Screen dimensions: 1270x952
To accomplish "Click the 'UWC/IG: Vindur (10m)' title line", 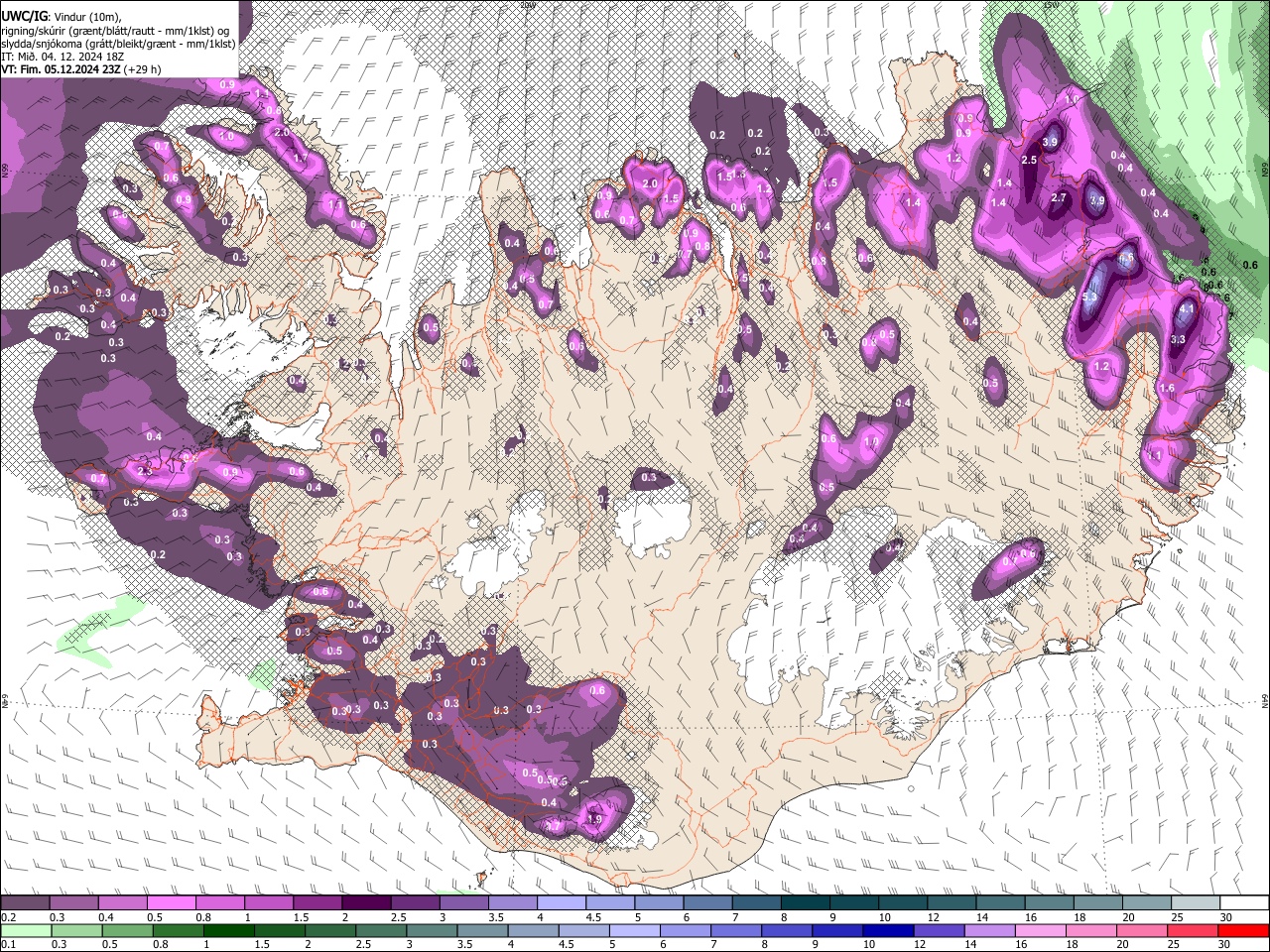I will coord(61,17).
